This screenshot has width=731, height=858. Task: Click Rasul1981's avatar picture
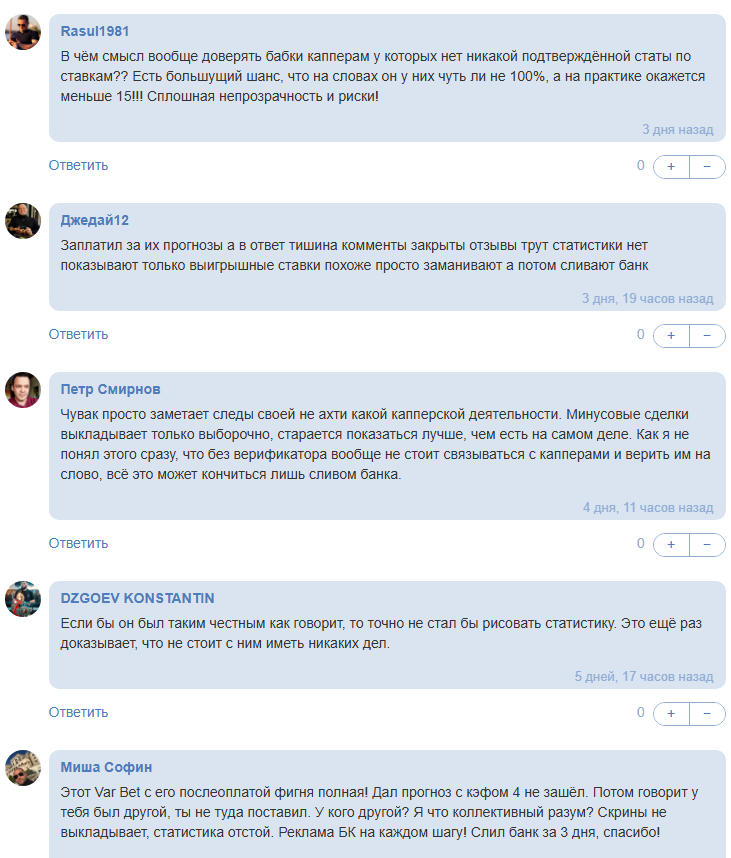click(x=23, y=32)
